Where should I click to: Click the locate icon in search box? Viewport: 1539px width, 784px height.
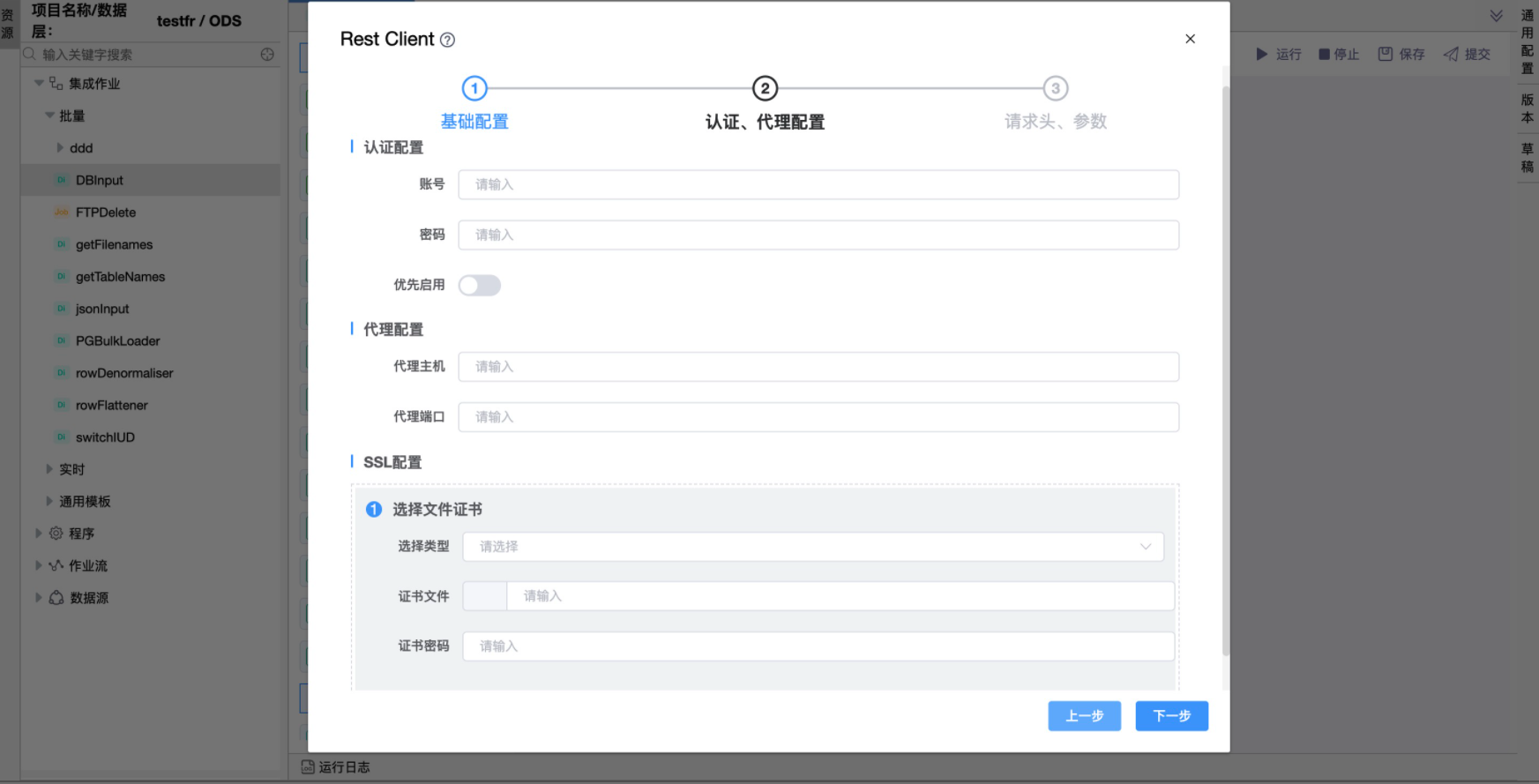point(267,55)
